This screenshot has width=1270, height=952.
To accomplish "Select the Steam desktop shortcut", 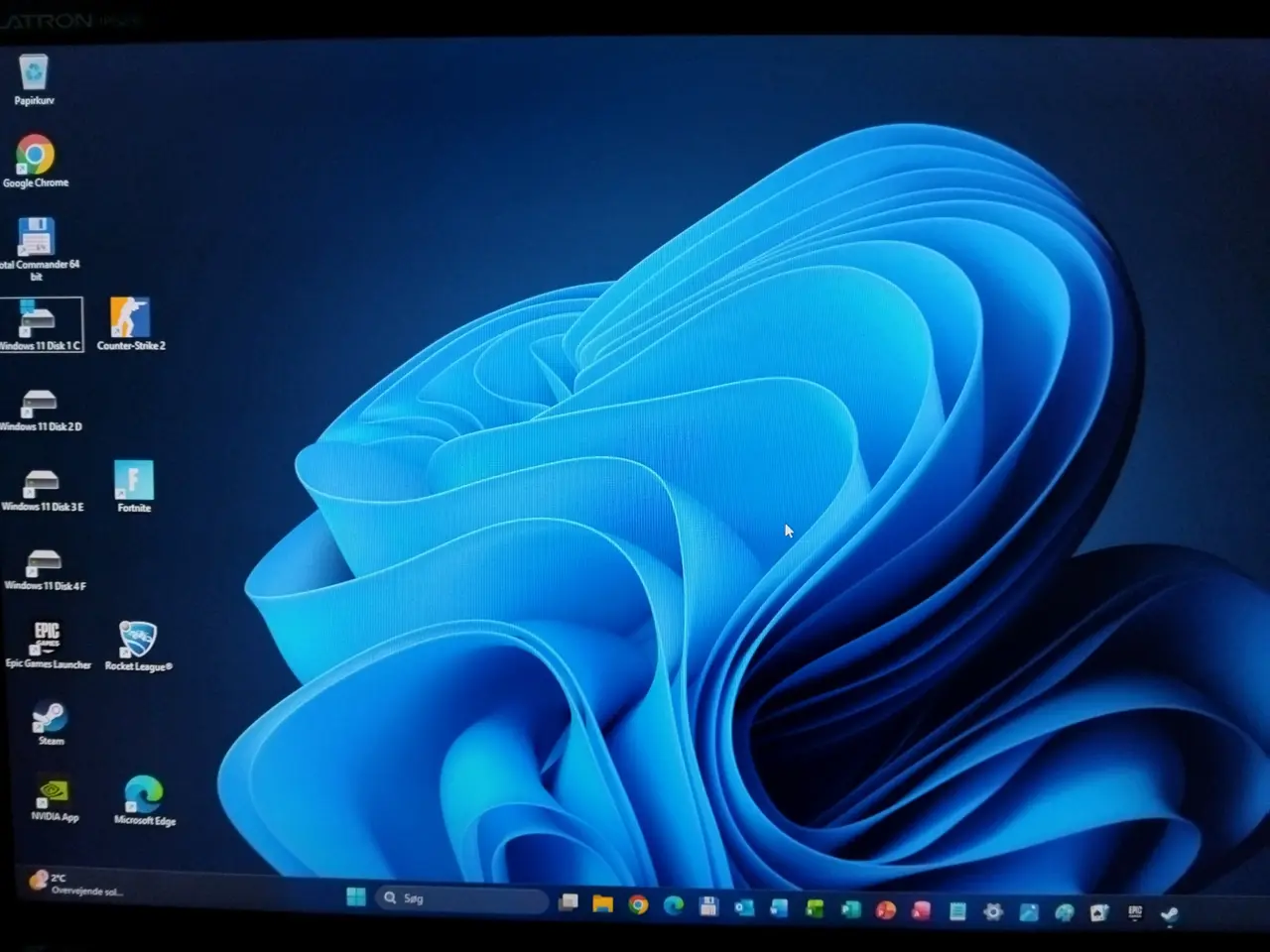I will pyautogui.click(x=50, y=723).
